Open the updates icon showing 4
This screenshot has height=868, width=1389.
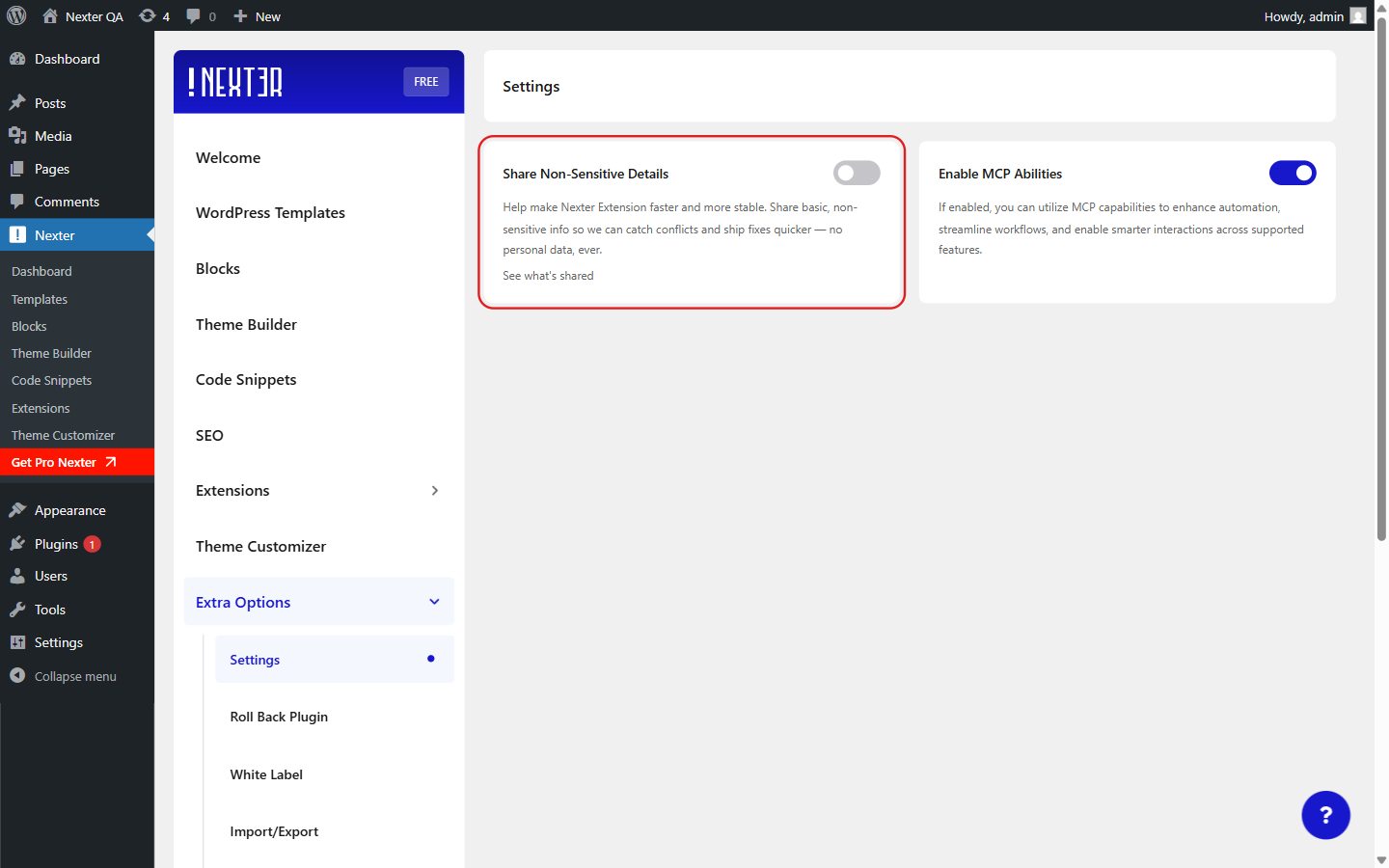[x=147, y=16]
